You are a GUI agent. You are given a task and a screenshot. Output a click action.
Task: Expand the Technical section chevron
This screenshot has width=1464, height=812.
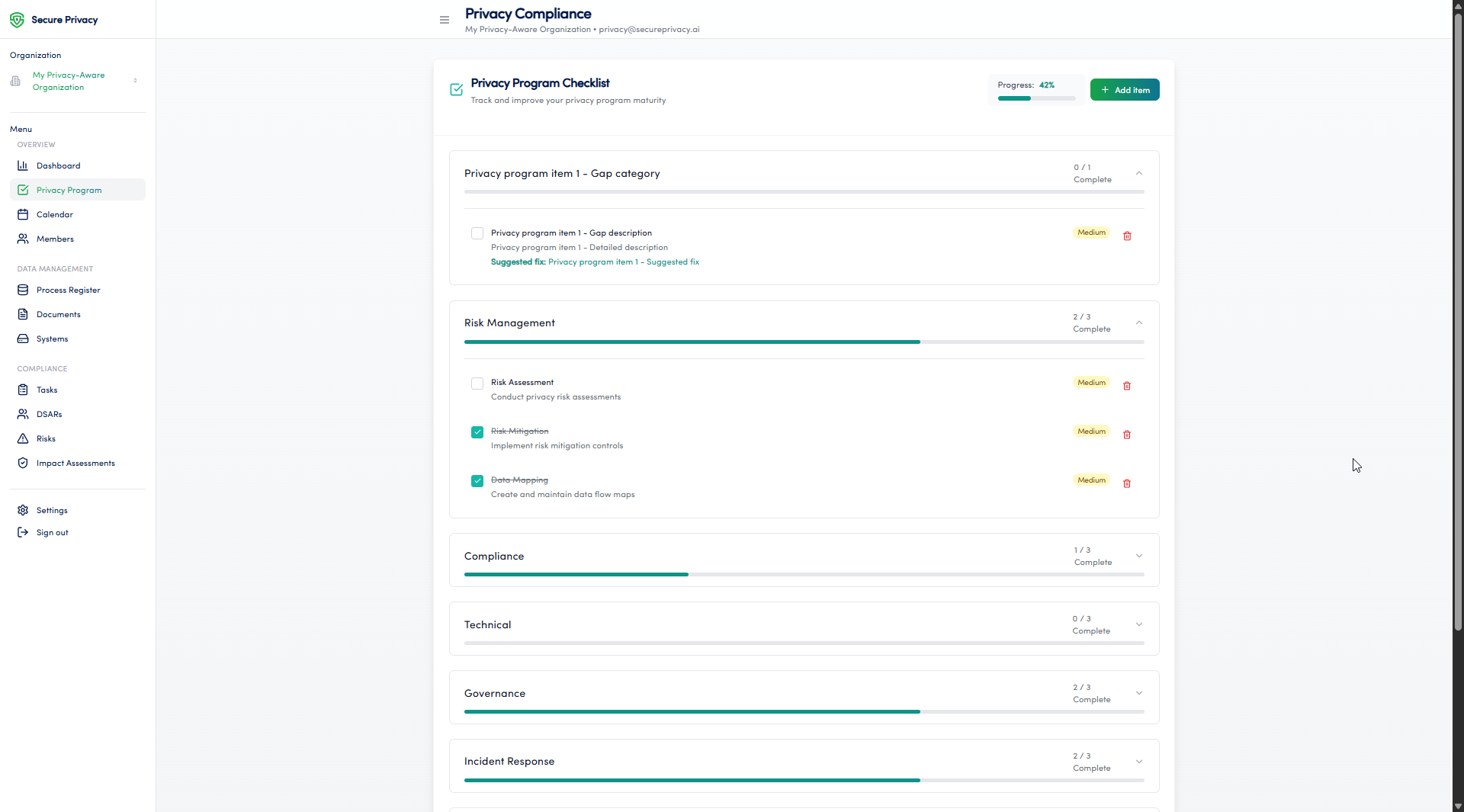pyautogui.click(x=1138, y=624)
